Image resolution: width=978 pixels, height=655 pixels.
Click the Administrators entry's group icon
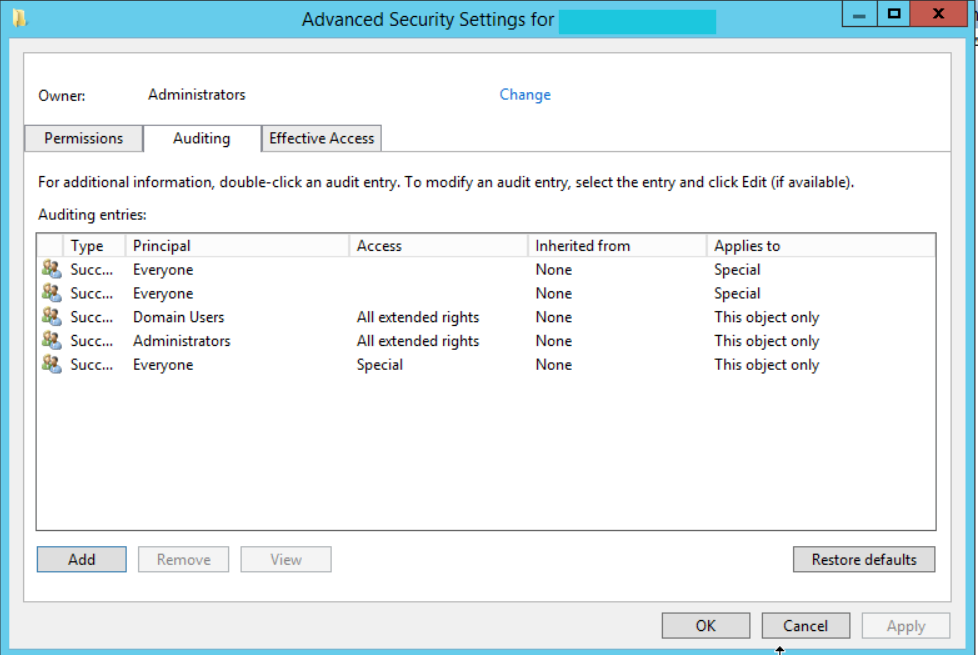[52, 341]
